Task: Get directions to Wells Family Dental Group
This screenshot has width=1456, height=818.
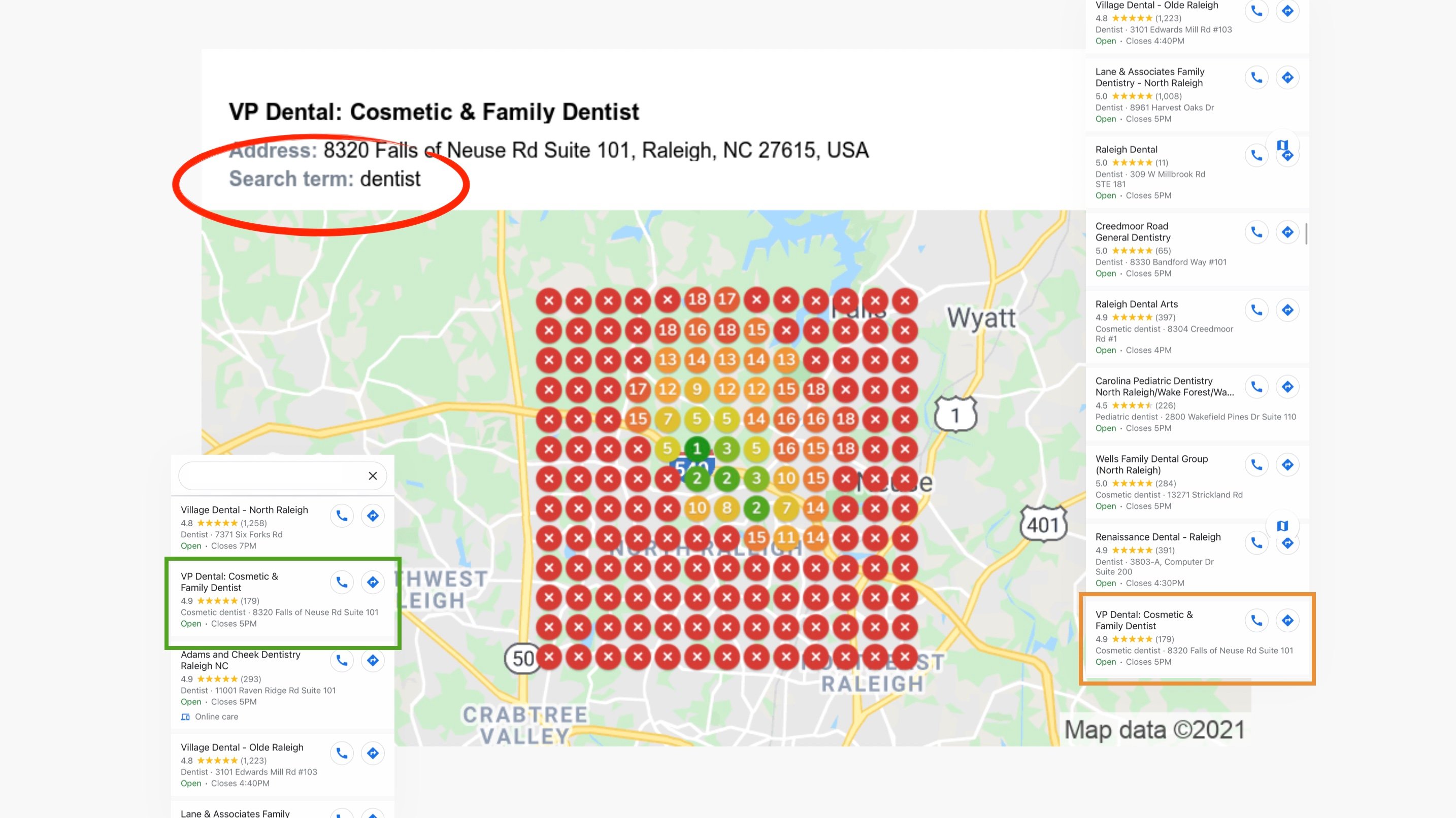Action: (x=1287, y=464)
